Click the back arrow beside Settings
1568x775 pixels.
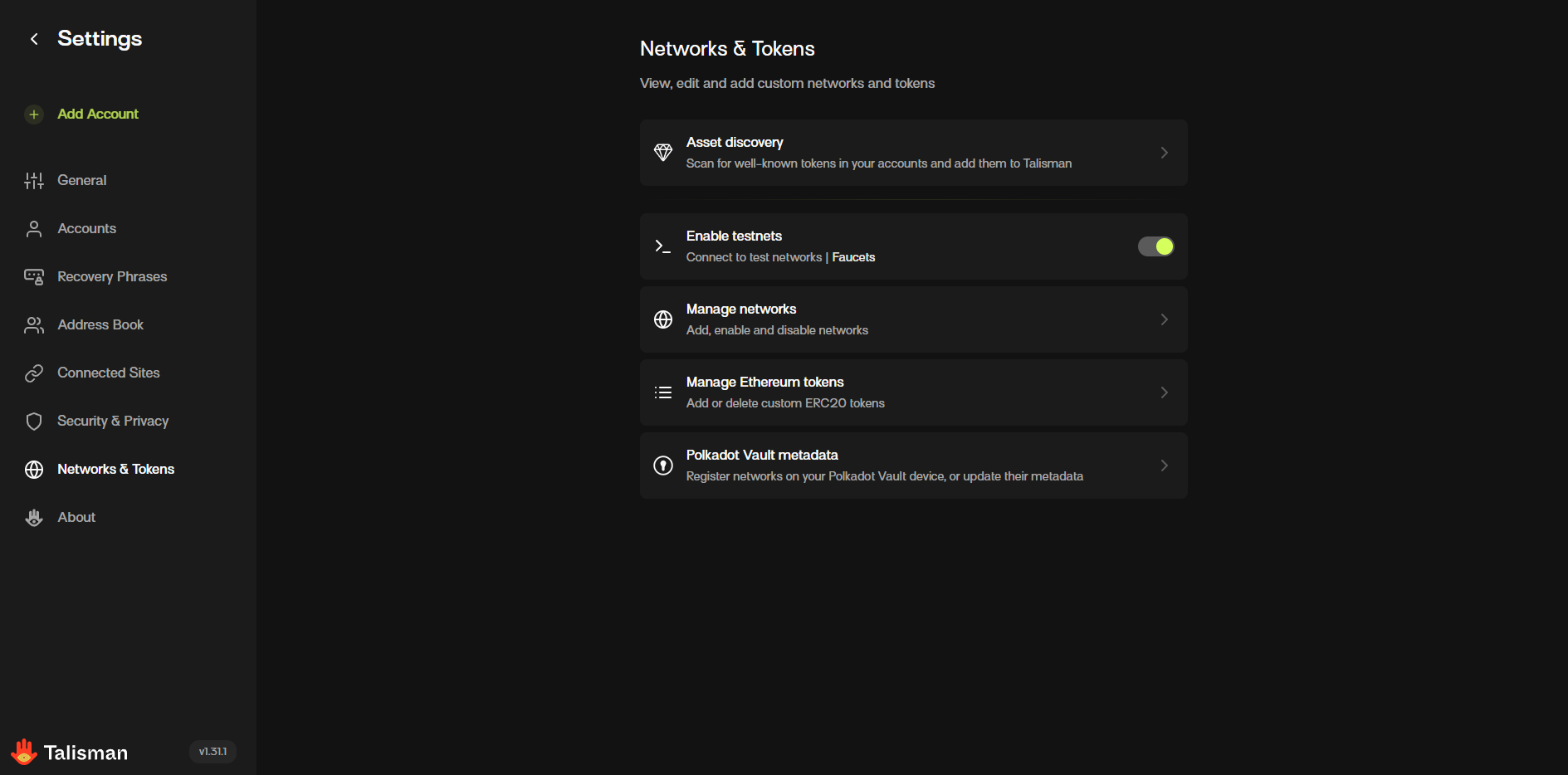34,39
